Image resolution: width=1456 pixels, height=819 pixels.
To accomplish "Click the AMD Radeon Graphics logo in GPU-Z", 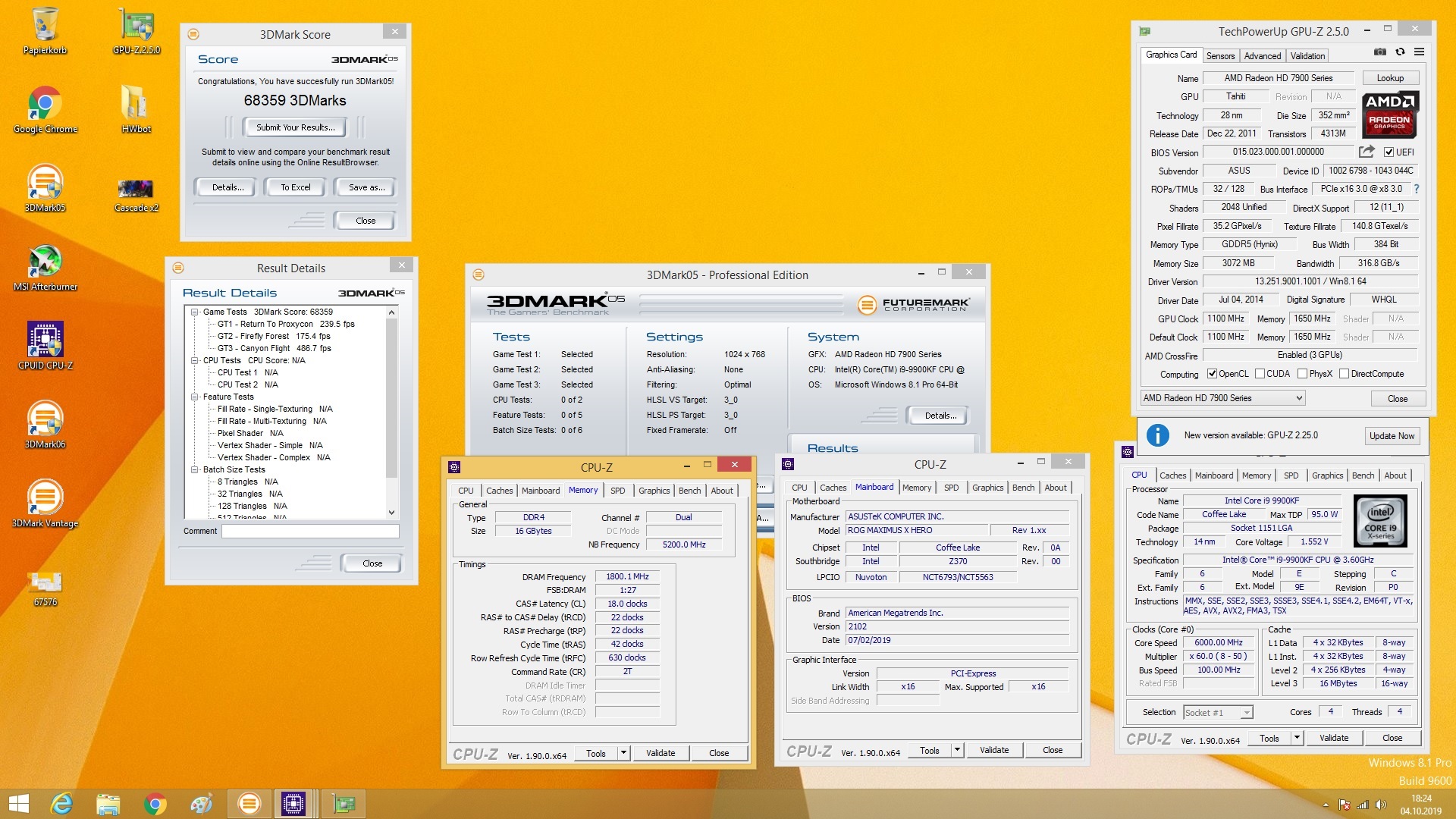I will click(1390, 115).
